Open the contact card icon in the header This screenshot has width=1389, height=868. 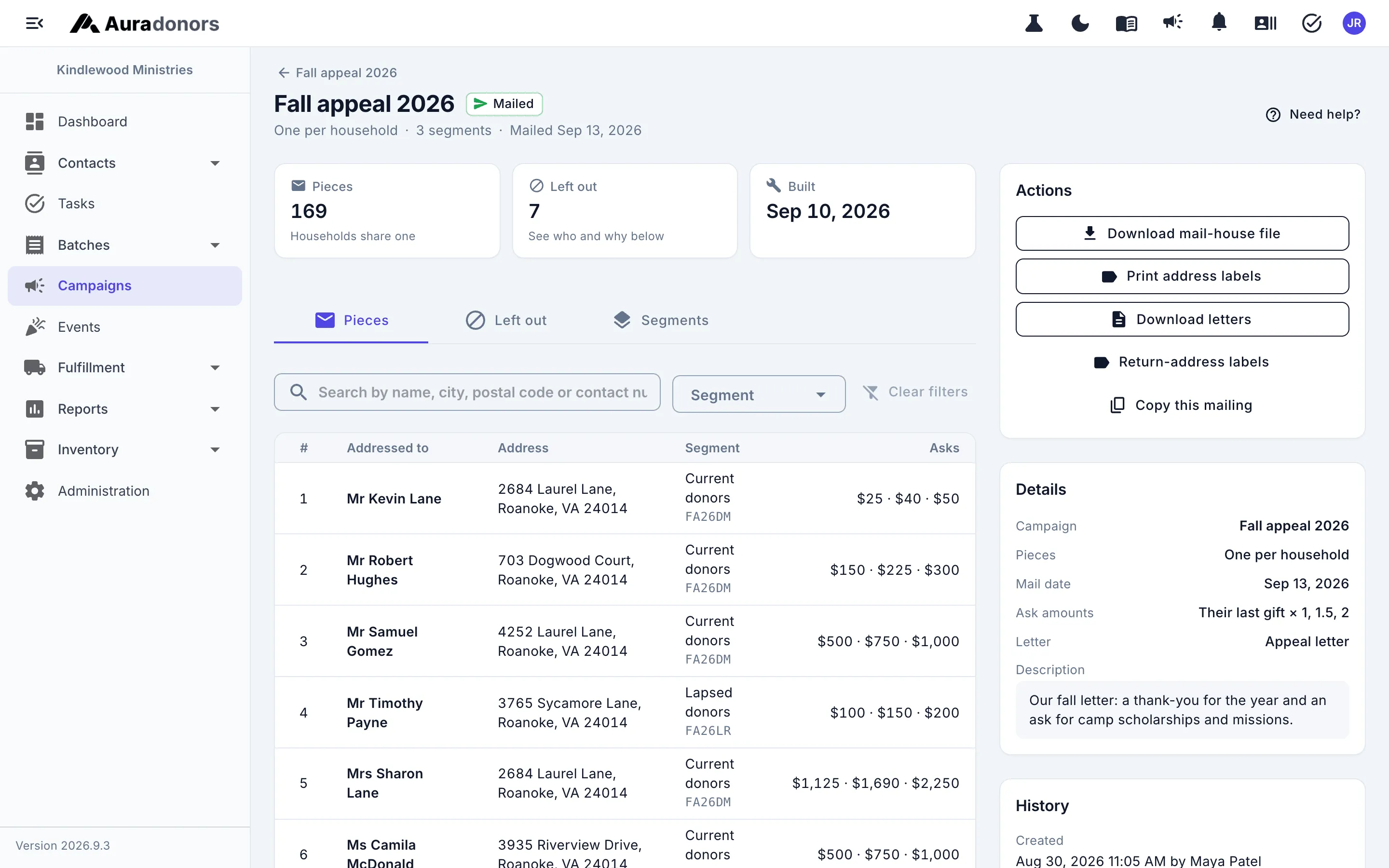click(1265, 24)
